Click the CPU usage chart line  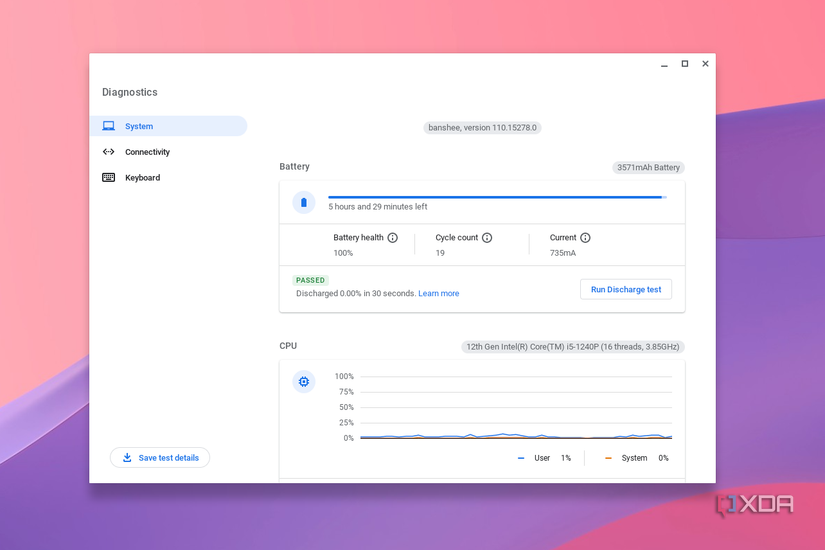[516, 436]
